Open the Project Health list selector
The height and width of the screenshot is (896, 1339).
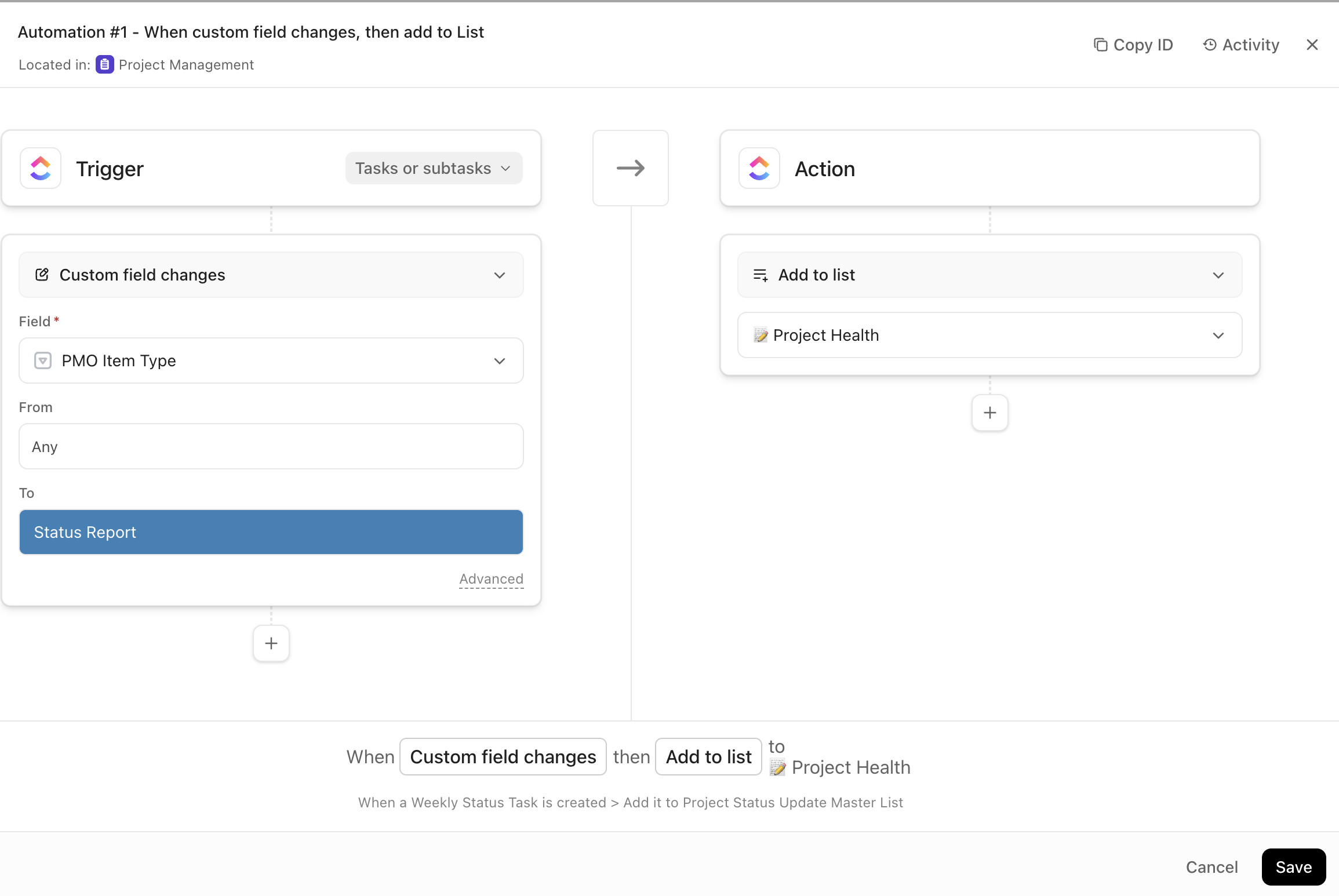[1218, 335]
